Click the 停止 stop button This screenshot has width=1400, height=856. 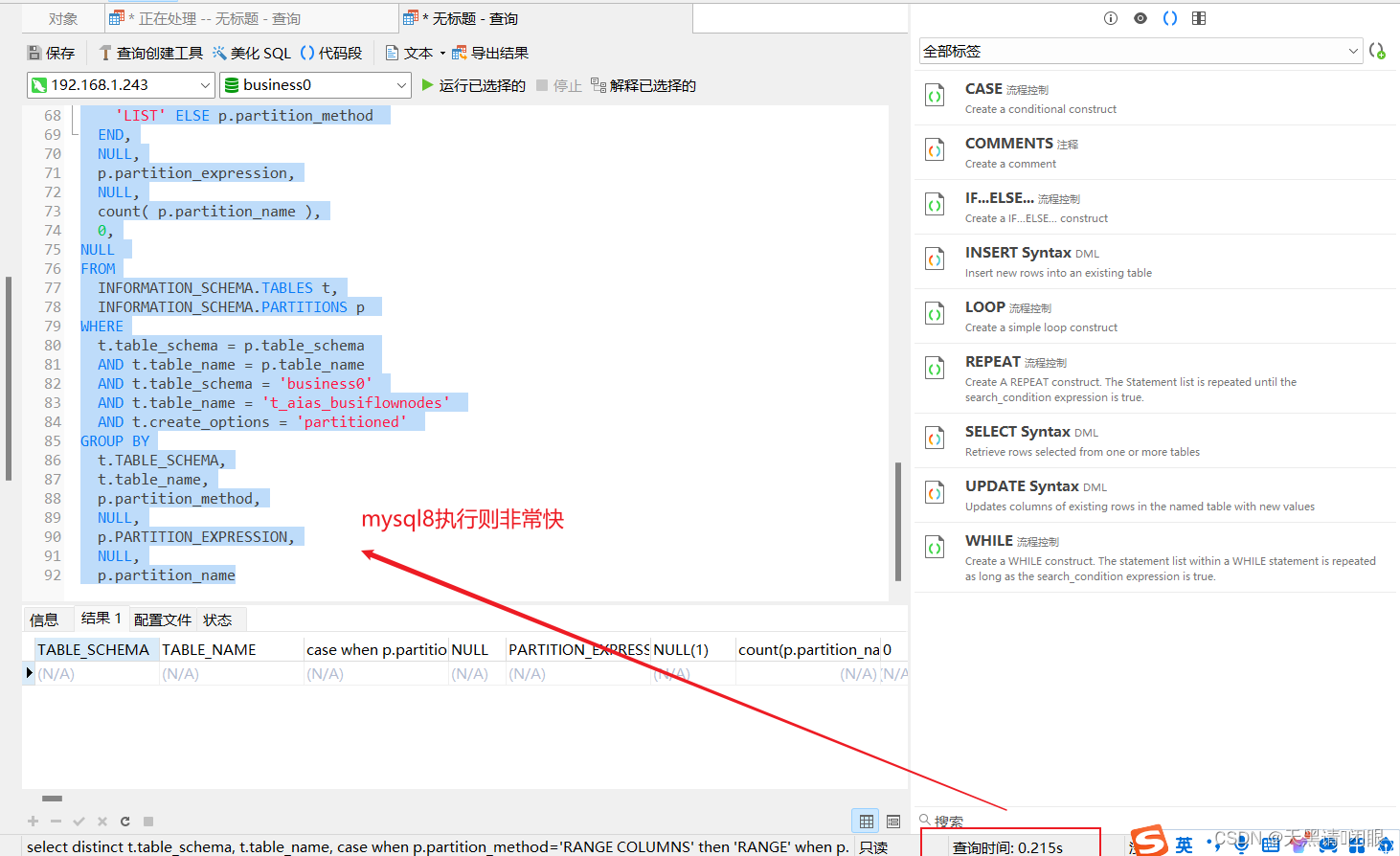pos(559,85)
